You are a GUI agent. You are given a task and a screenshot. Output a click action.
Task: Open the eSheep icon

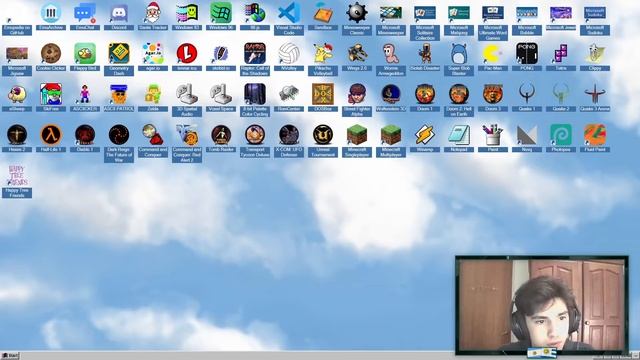click(x=17, y=94)
